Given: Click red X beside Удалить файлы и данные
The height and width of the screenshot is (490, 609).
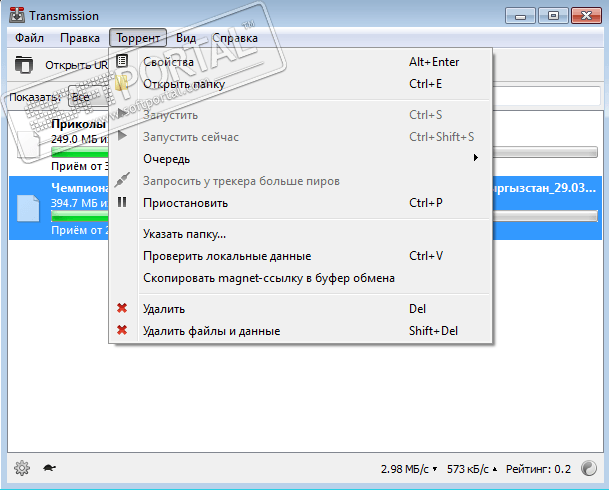Looking at the screenshot, I should pyautogui.click(x=122, y=330).
